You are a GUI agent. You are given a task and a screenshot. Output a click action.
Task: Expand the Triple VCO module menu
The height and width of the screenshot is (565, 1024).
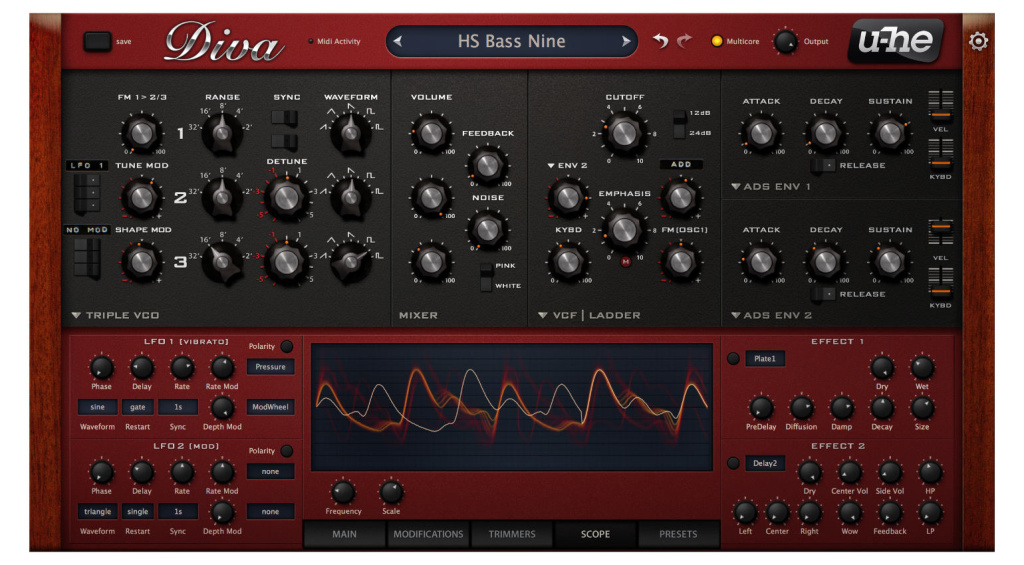tap(77, 315)
